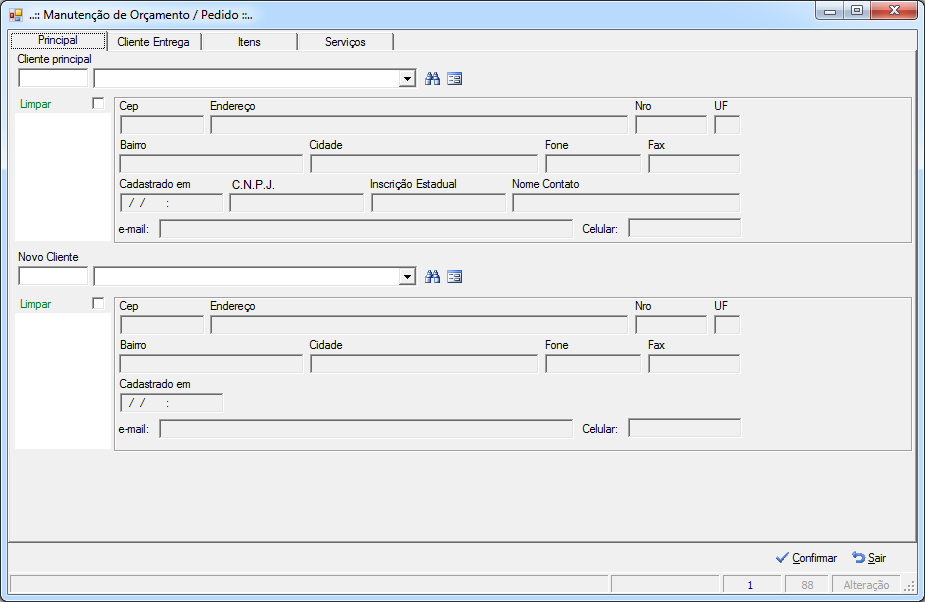This screenshot has height=602, width=925.
Task: Focus the Cliente principal code input field
Action: click(53, 78)
